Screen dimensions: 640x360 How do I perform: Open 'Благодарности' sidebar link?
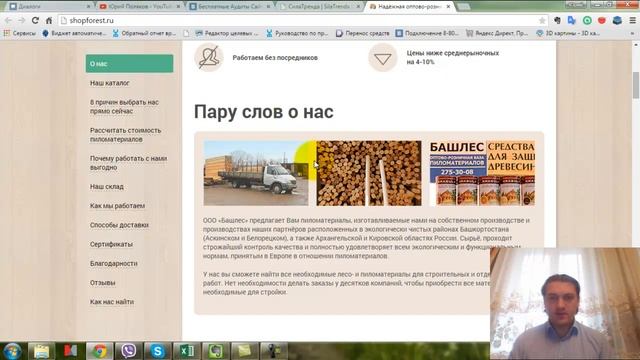point(113,263)
